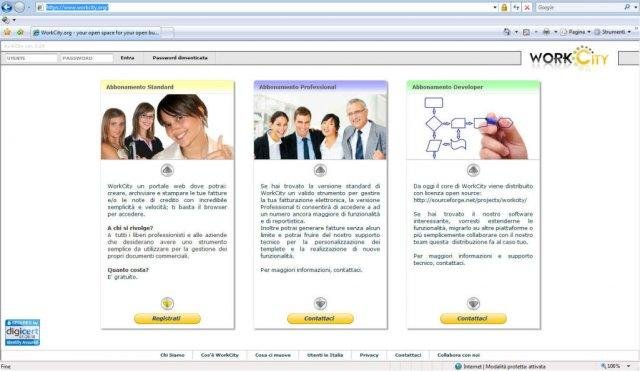Screen dimensions: 640x371
Task: Click the DigiCert secured badge
Action: 22,333
